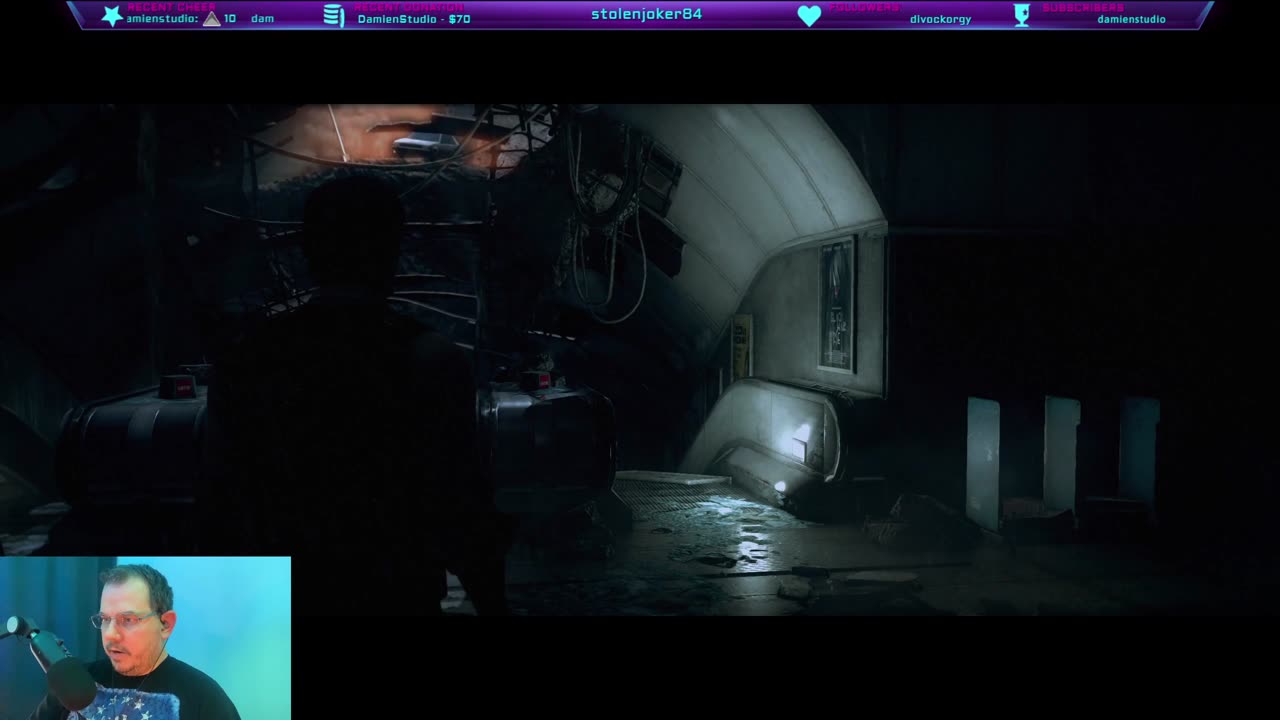The width and height of the screenshot is (1280, 720).
Task: Click the star icon beside Recent Cheer
Action: coord(112,15)
